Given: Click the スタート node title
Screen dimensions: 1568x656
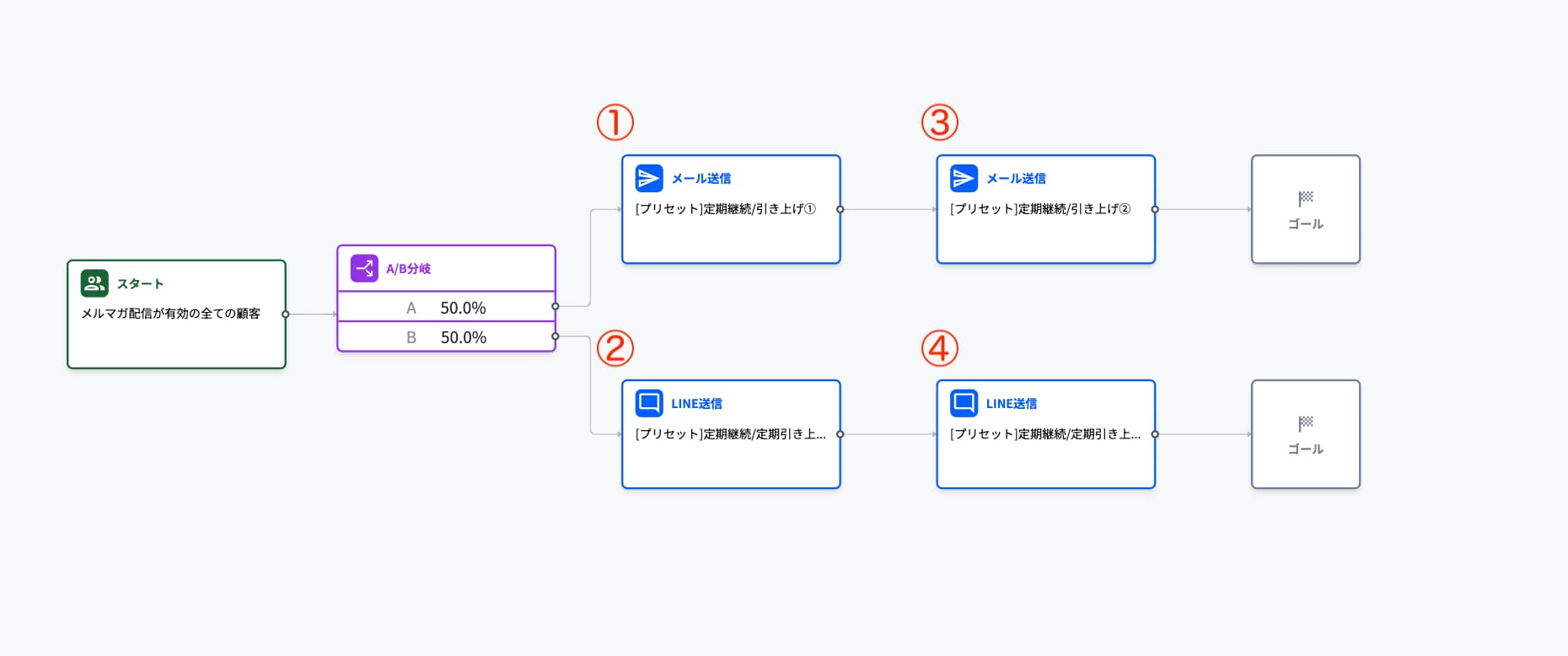Looking at the screenshot, I should [140, 284].
